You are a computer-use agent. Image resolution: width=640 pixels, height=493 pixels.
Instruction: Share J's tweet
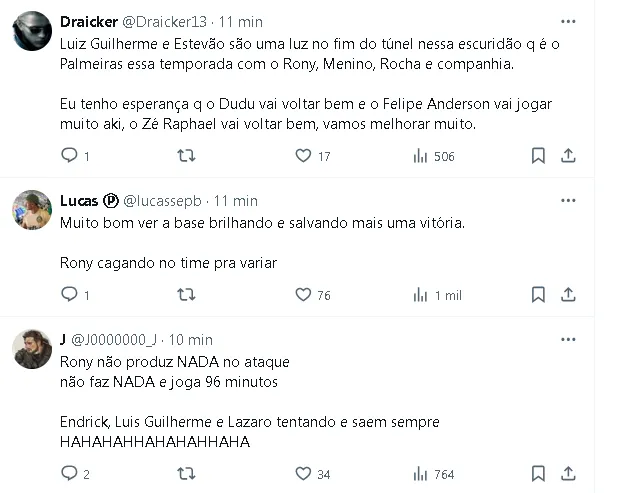(x=568, y=474)
